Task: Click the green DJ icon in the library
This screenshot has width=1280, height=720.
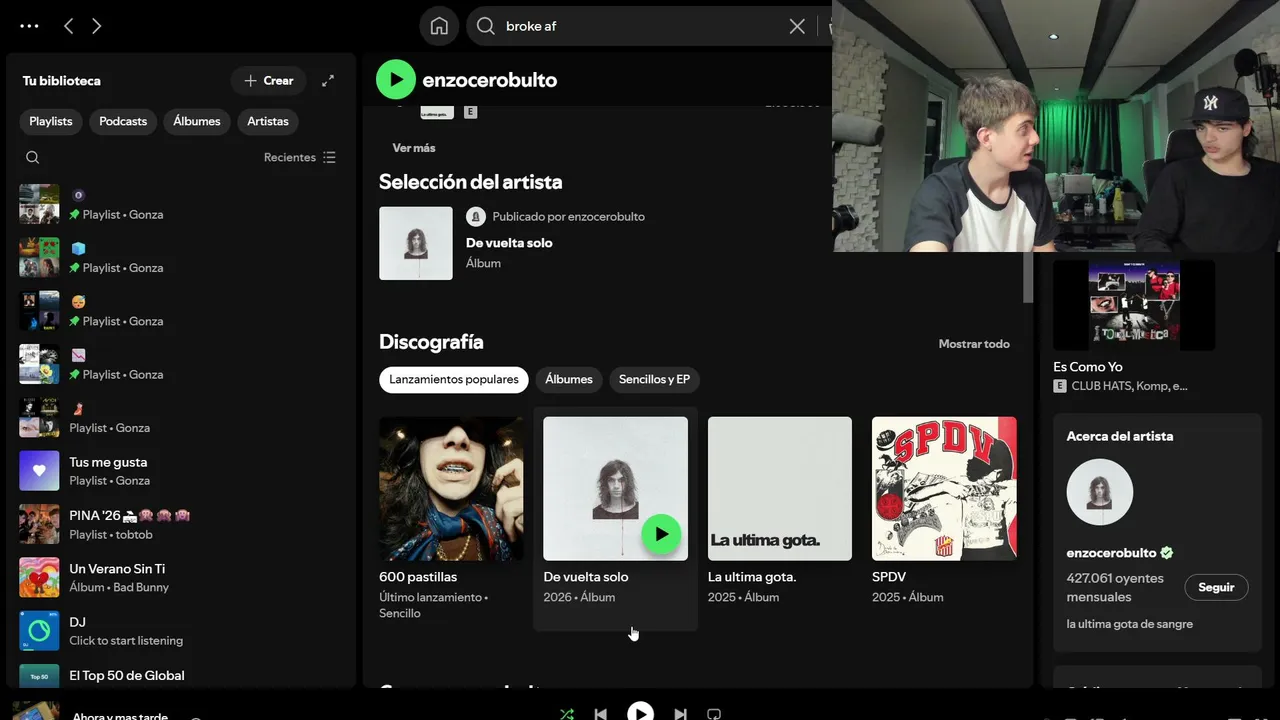Action: coord(39,631)
